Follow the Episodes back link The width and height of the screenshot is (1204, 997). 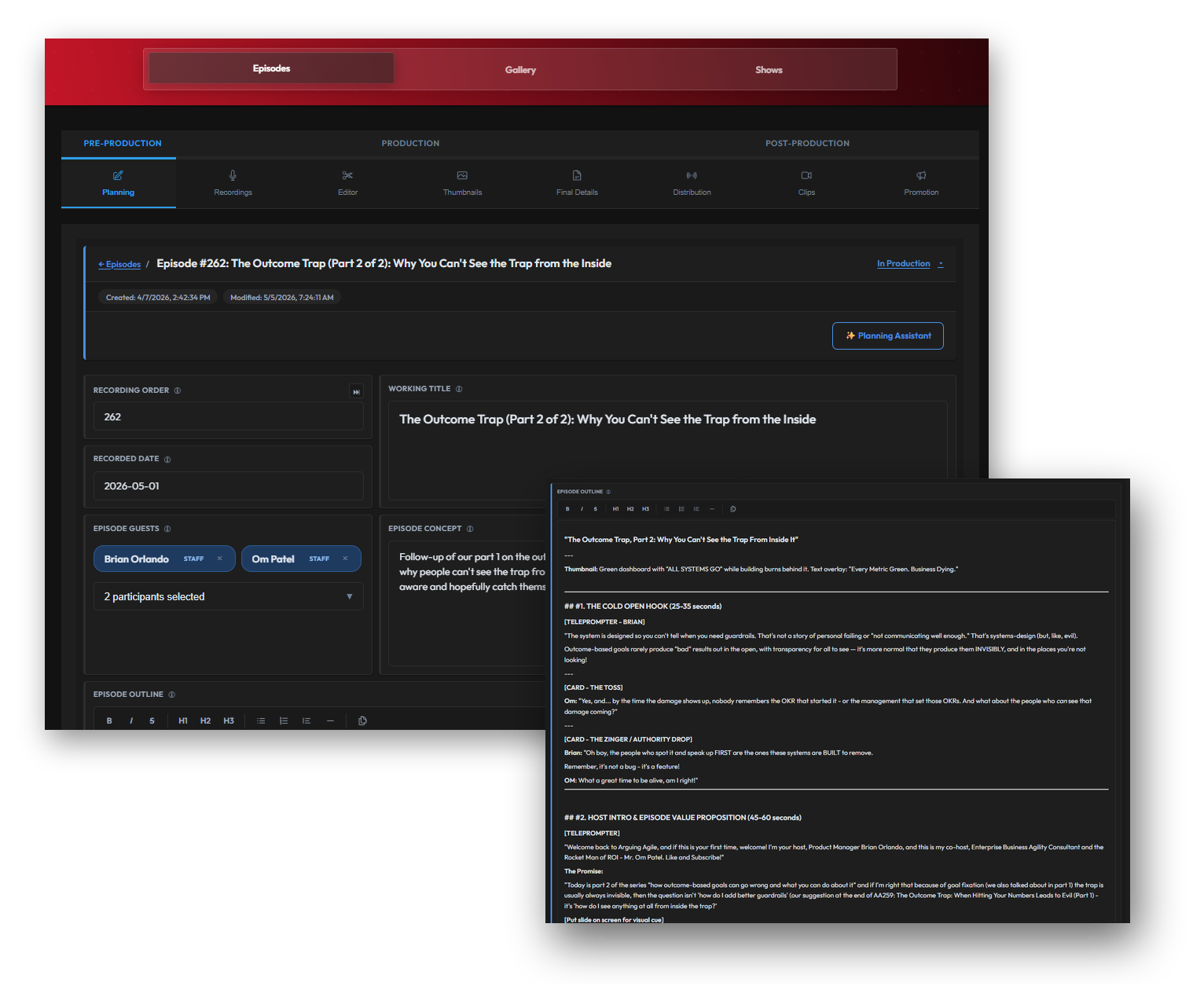coord(119,264)
